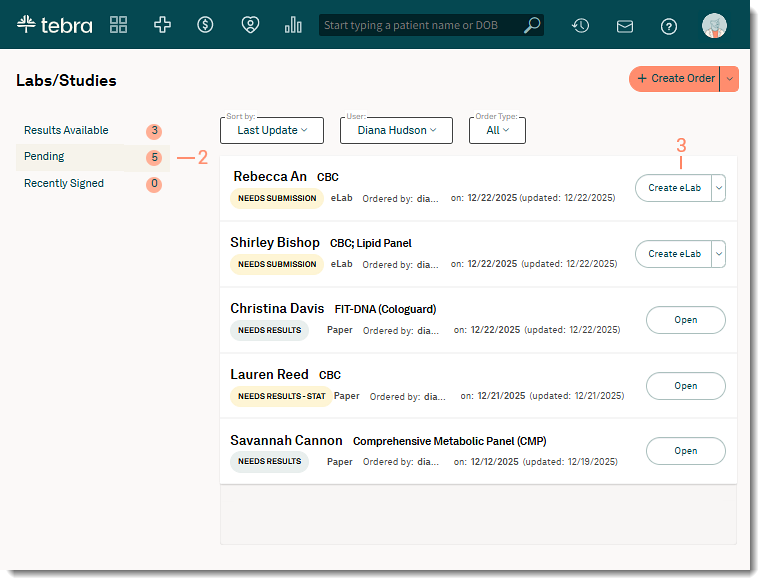
Task: Click Needs Submission badge for Rebecca An
Action: coord(277,198)
